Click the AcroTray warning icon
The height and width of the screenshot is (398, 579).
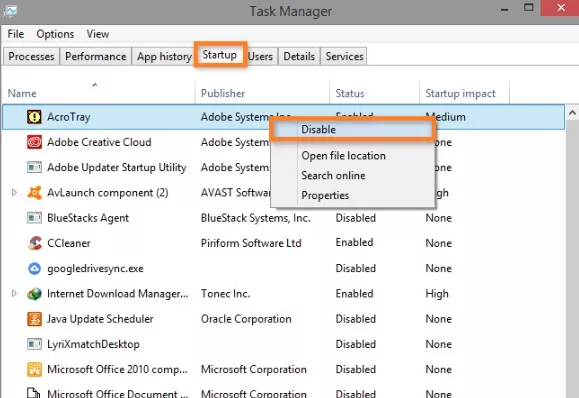pos(34,117)
